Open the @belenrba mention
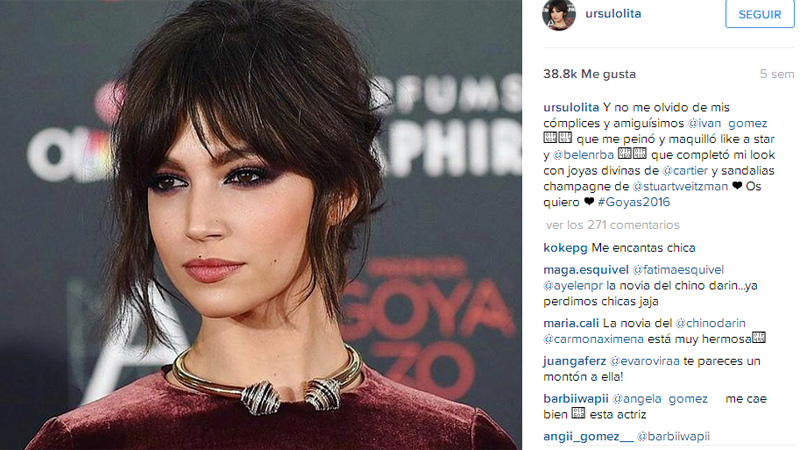The height and width of the screenshot is (450, 800). (583, 155)
